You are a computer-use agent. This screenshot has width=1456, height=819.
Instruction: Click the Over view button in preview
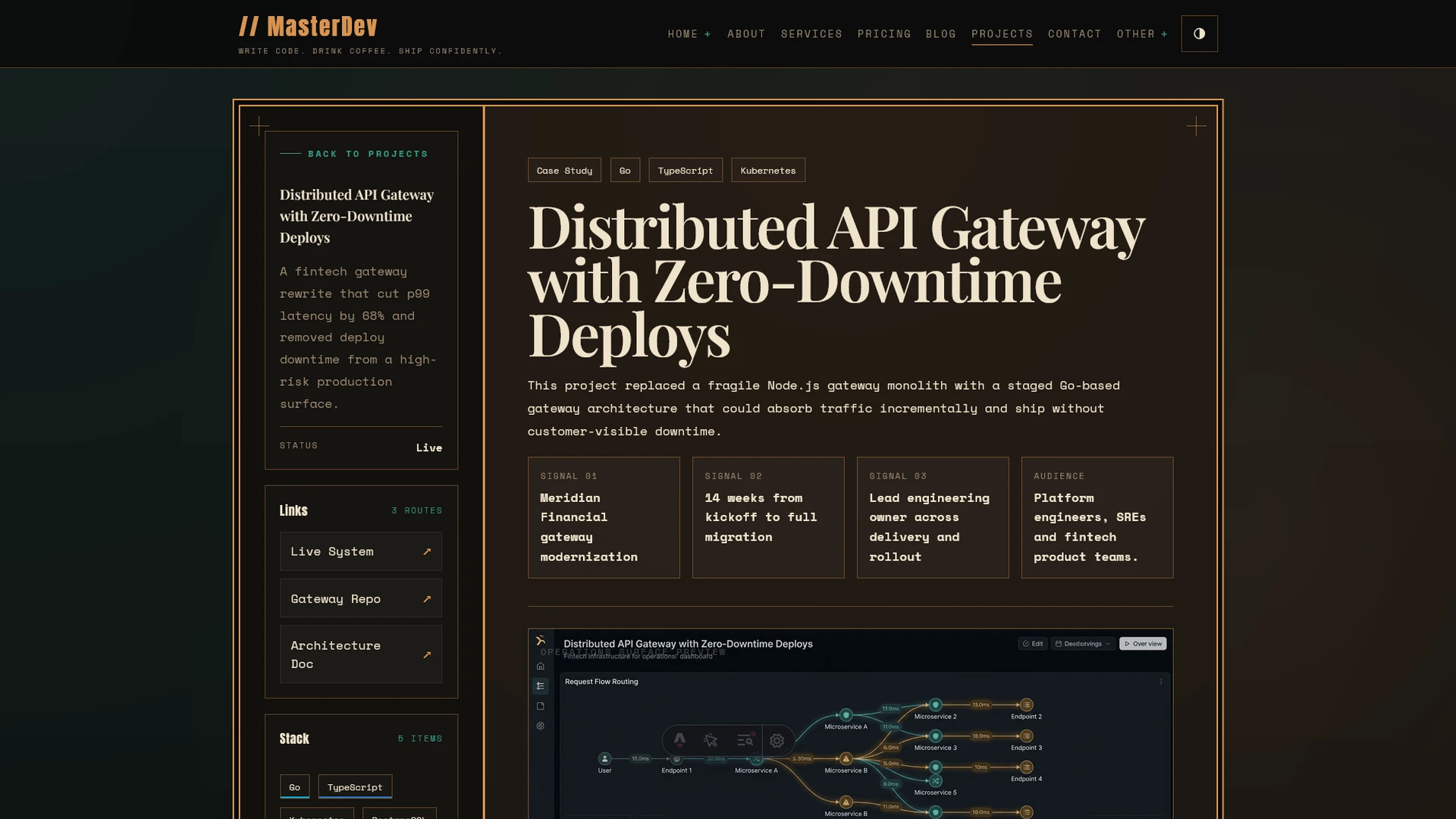(1143, 643)
